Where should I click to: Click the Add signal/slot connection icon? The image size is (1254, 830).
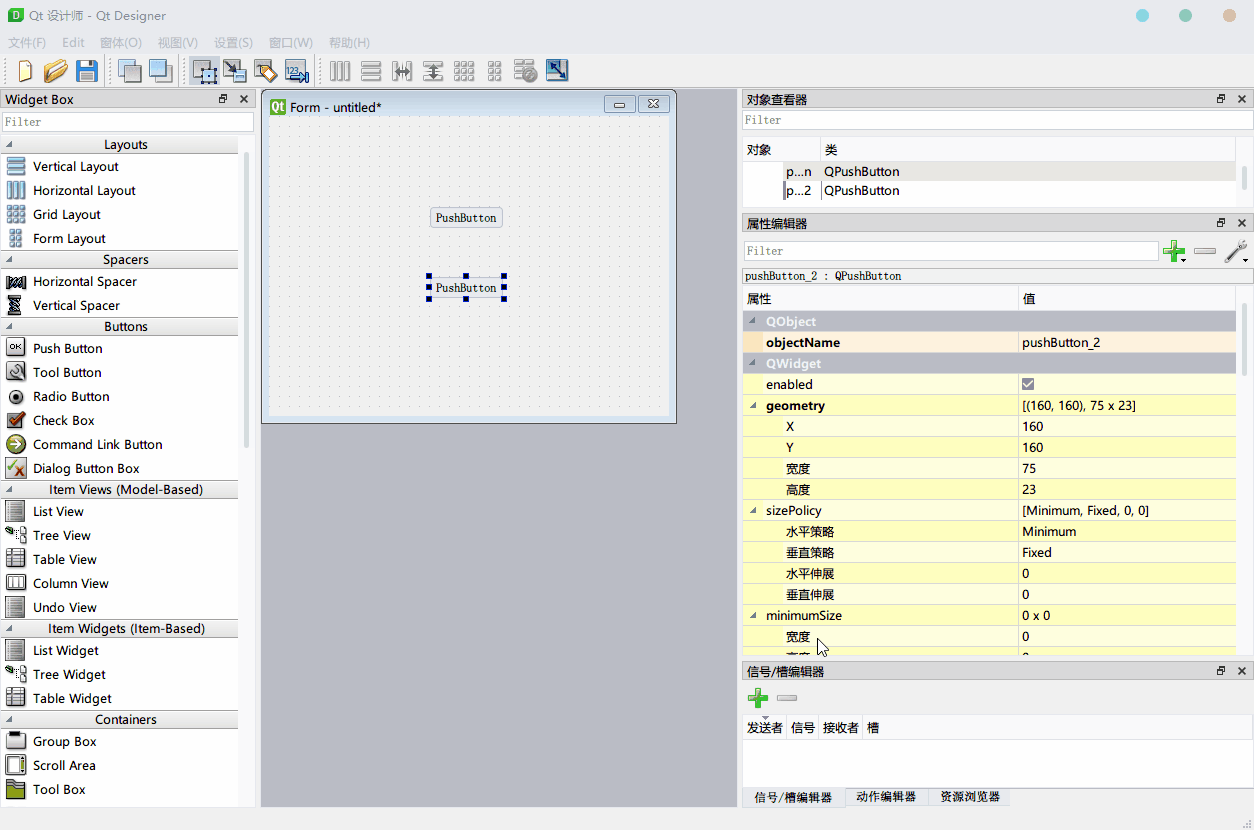[x=757, y=697]
